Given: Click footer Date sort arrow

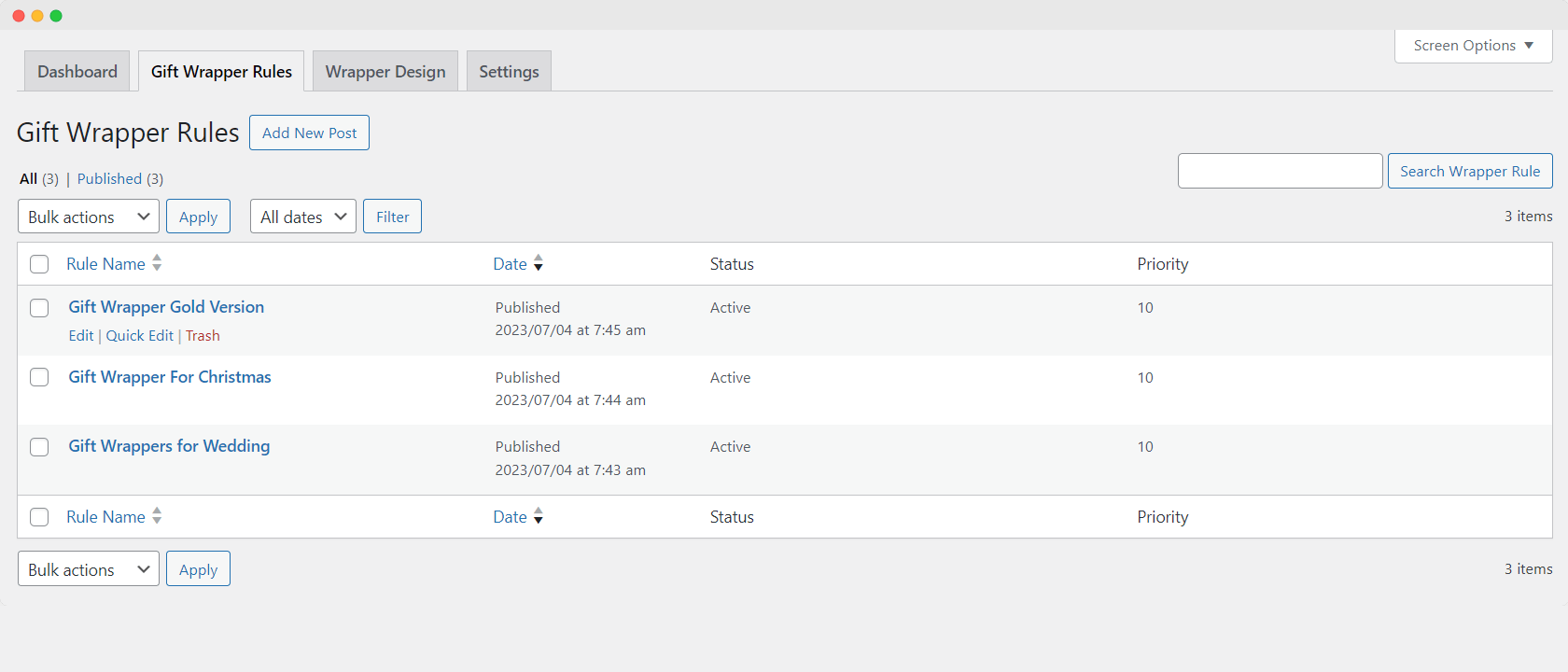Looking at the screenshot, I should [538, 516].
